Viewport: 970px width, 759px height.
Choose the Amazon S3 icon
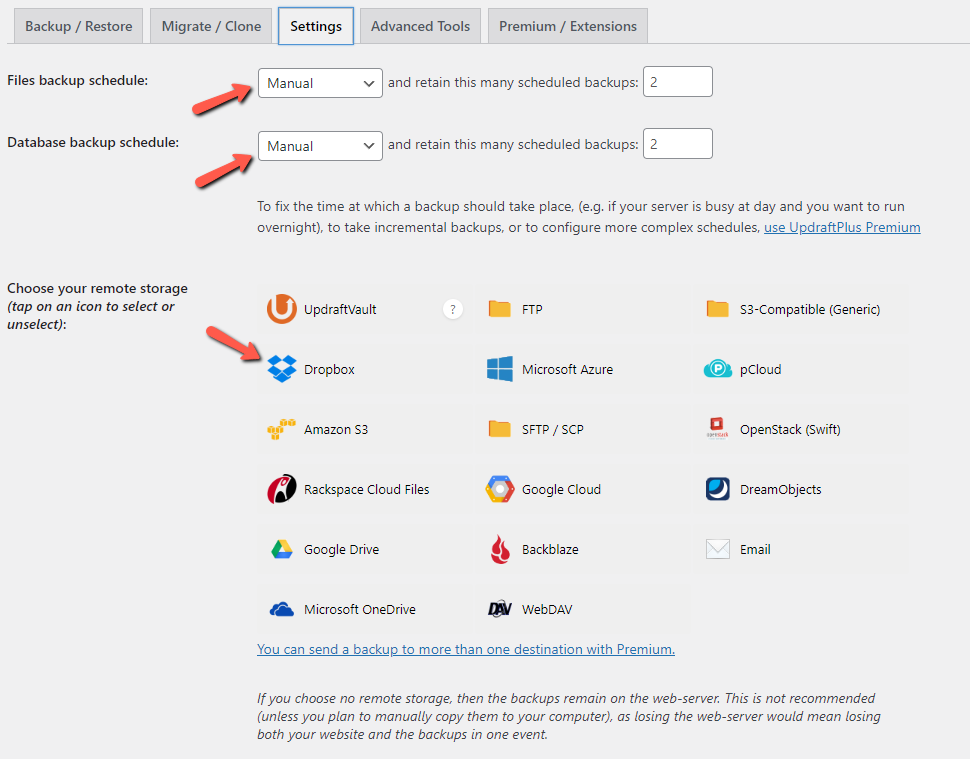coord(281,429)
